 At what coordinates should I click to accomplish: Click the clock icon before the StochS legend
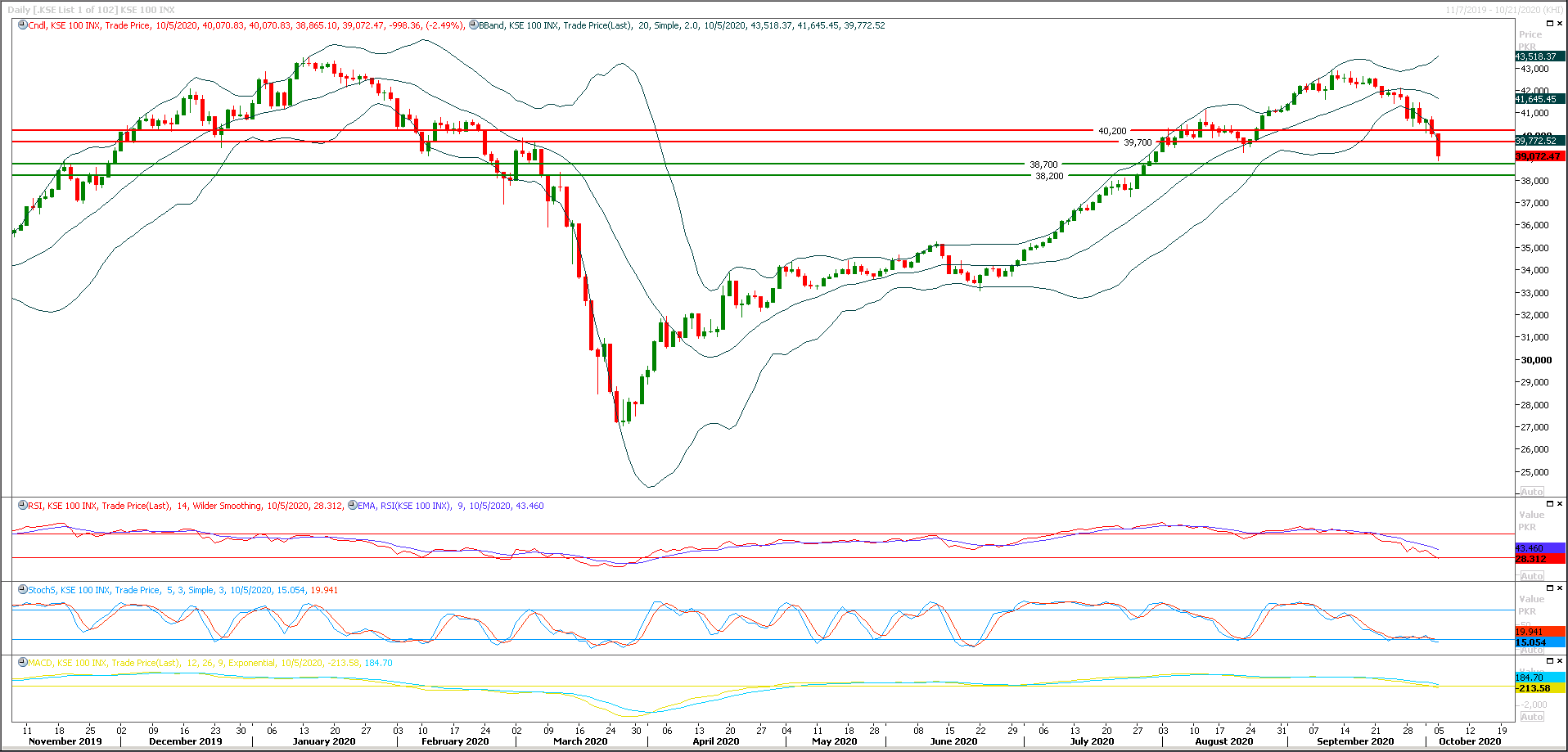pos(23,590)
